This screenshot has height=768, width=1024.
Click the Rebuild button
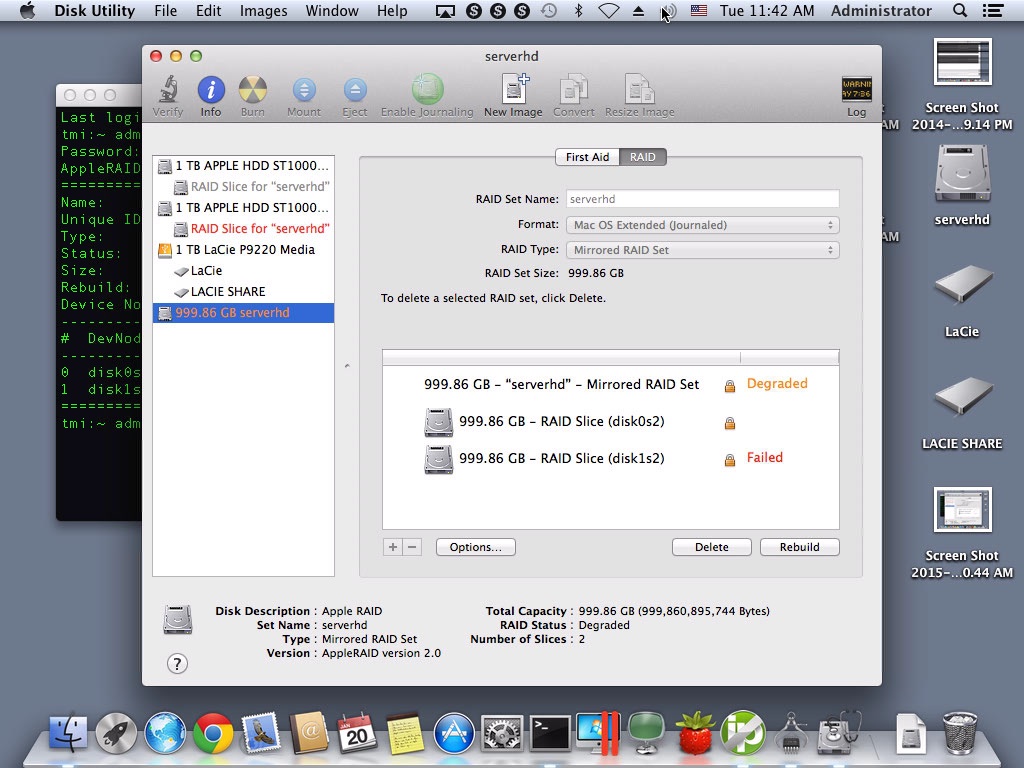point(799,547)
